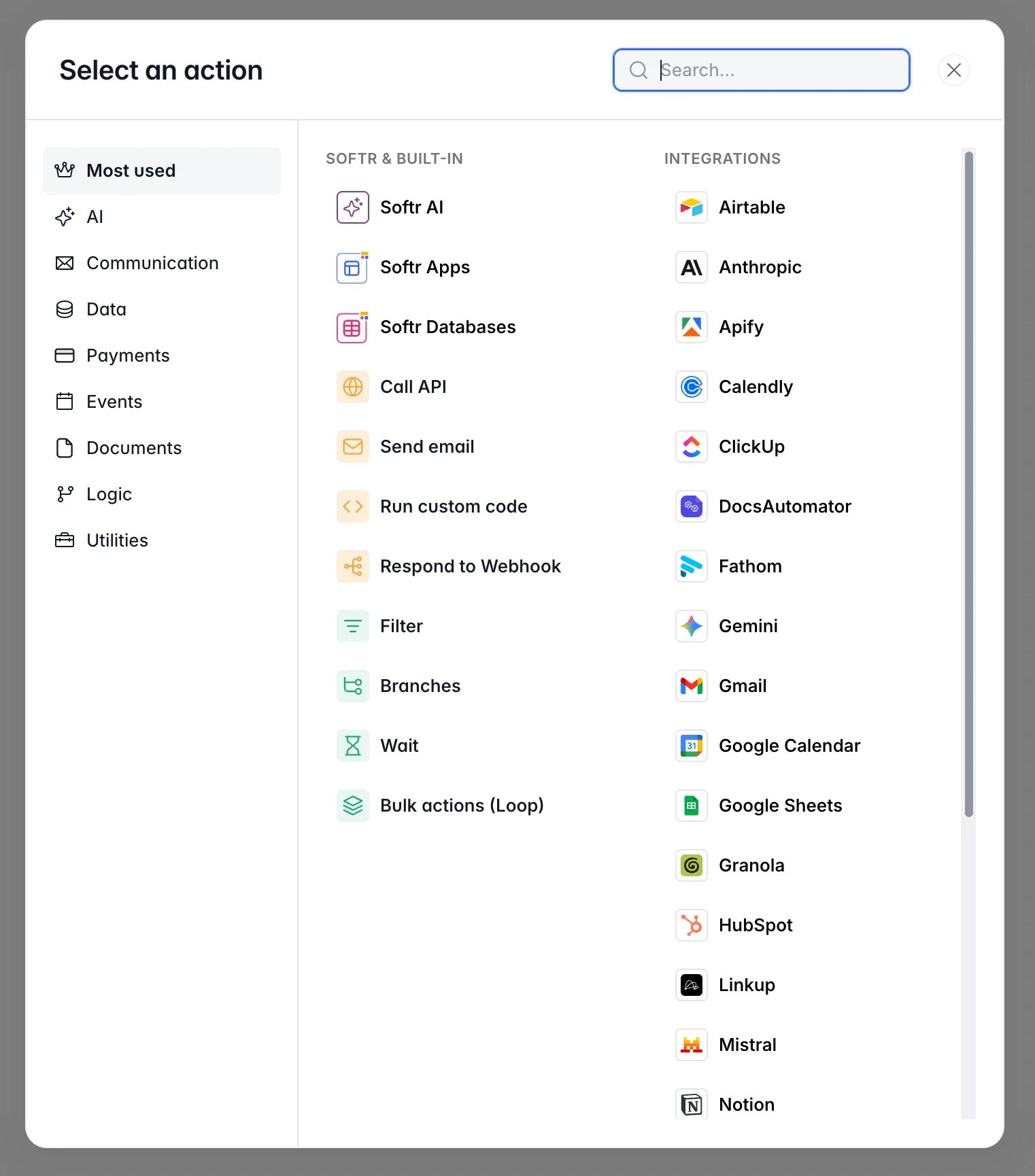The width and height of the screenshot is (1035, 1176).
Task: Open the Documents category
Action: 161,448
